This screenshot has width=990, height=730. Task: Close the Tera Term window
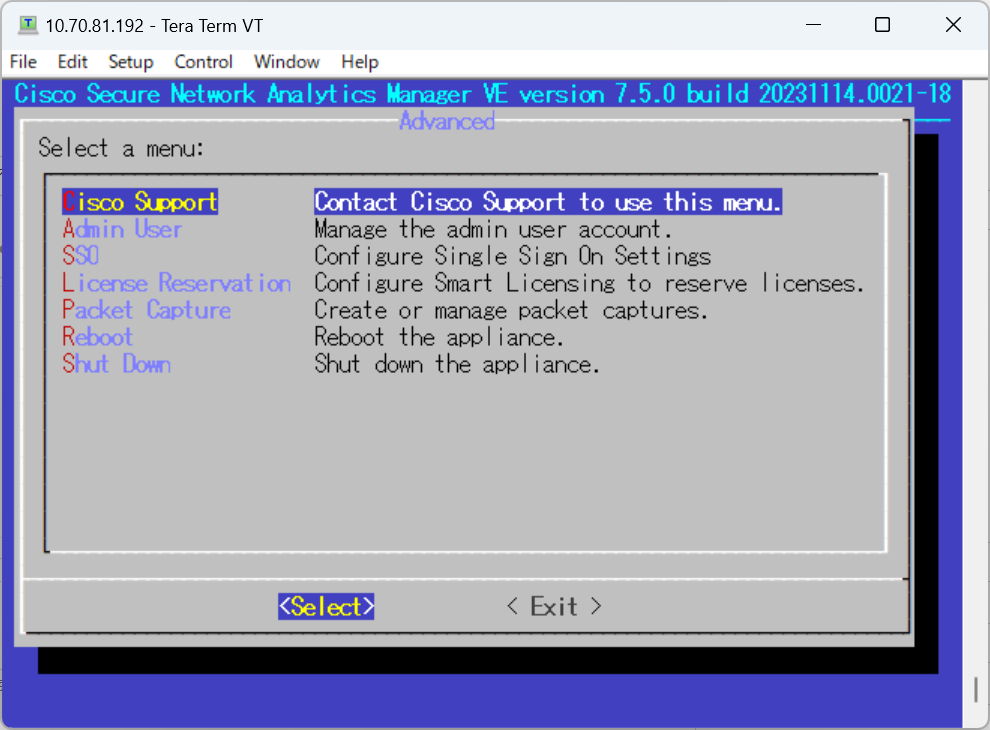click(953, 25)
